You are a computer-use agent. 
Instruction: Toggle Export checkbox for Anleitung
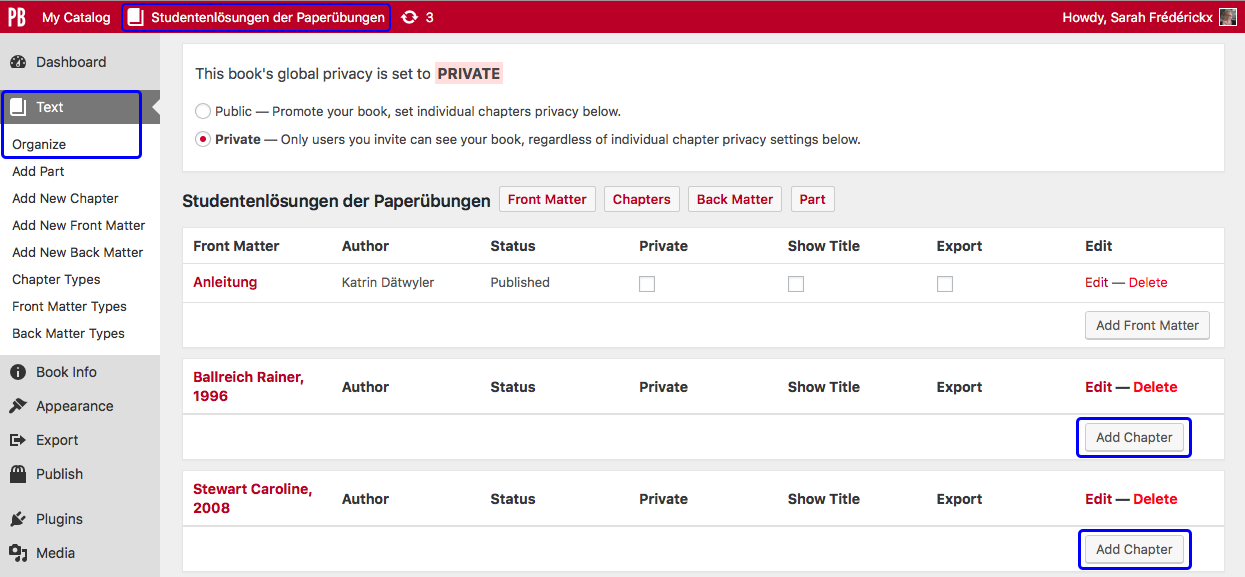(945, 284)
